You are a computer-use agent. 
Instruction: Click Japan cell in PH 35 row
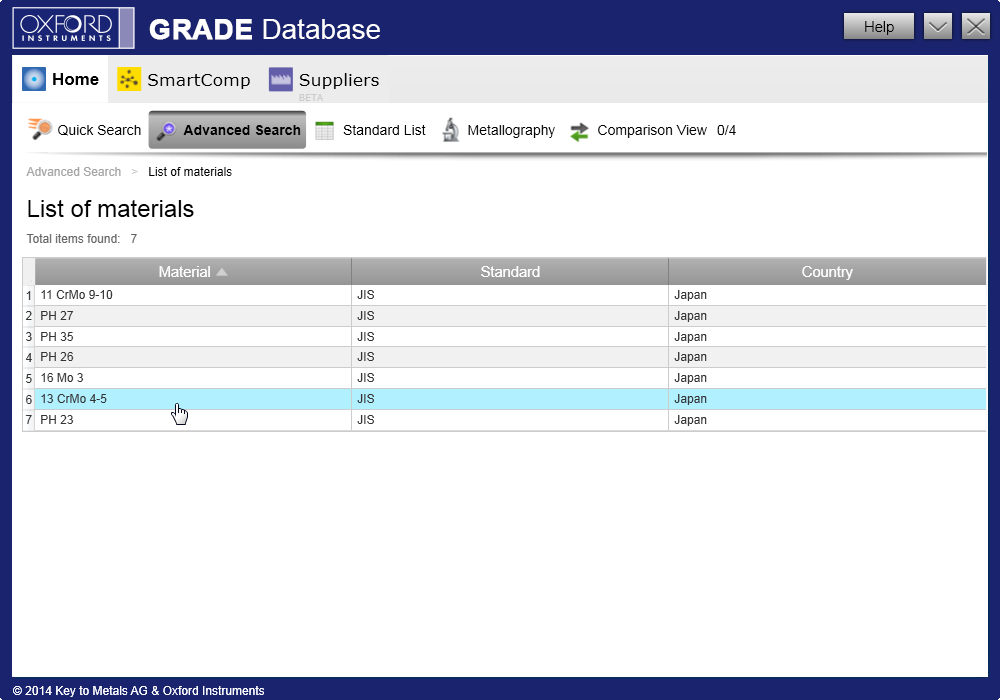[x=827, y=337]
